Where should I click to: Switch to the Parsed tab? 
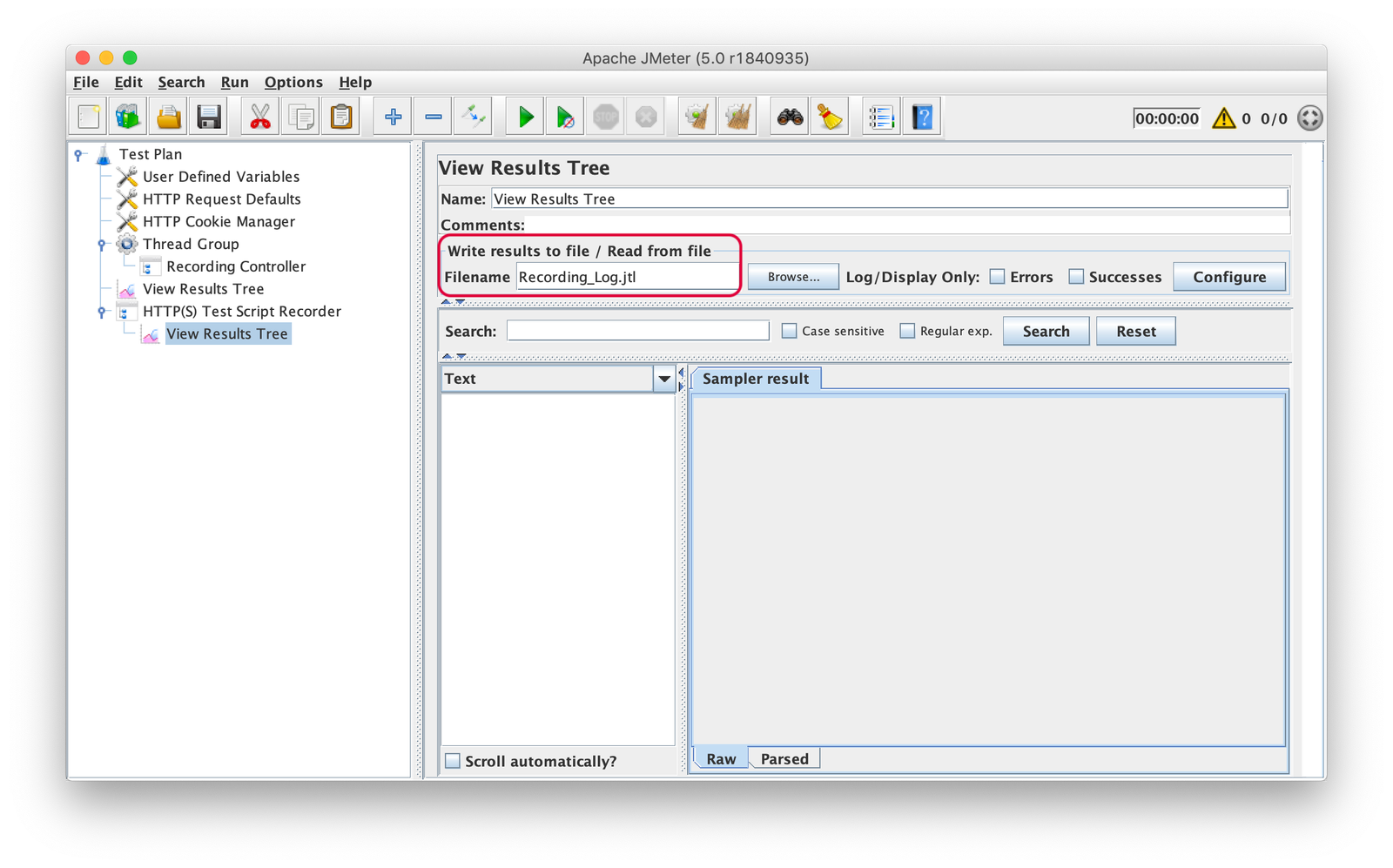coord(784,759)
